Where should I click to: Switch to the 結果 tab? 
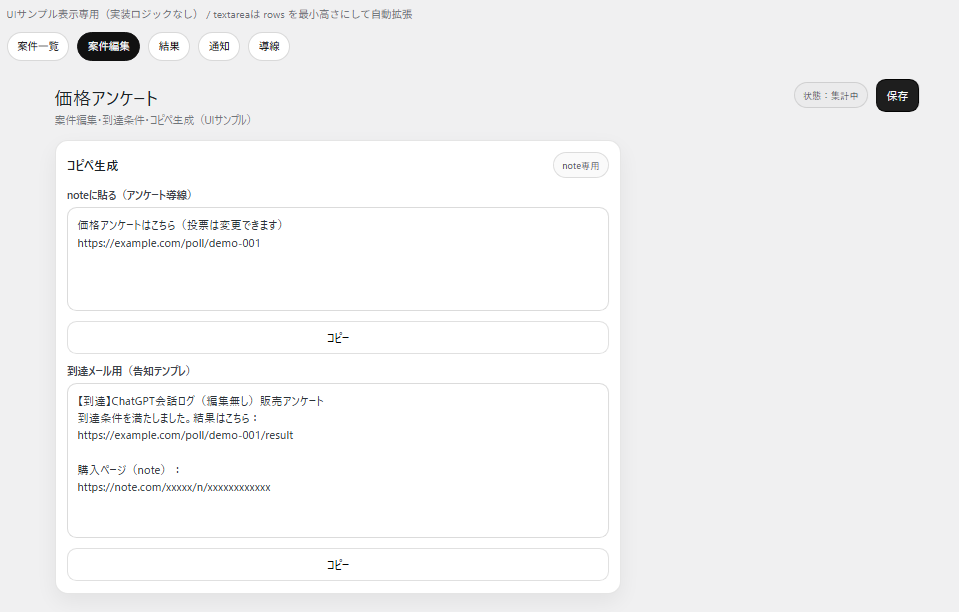(169, 46)
